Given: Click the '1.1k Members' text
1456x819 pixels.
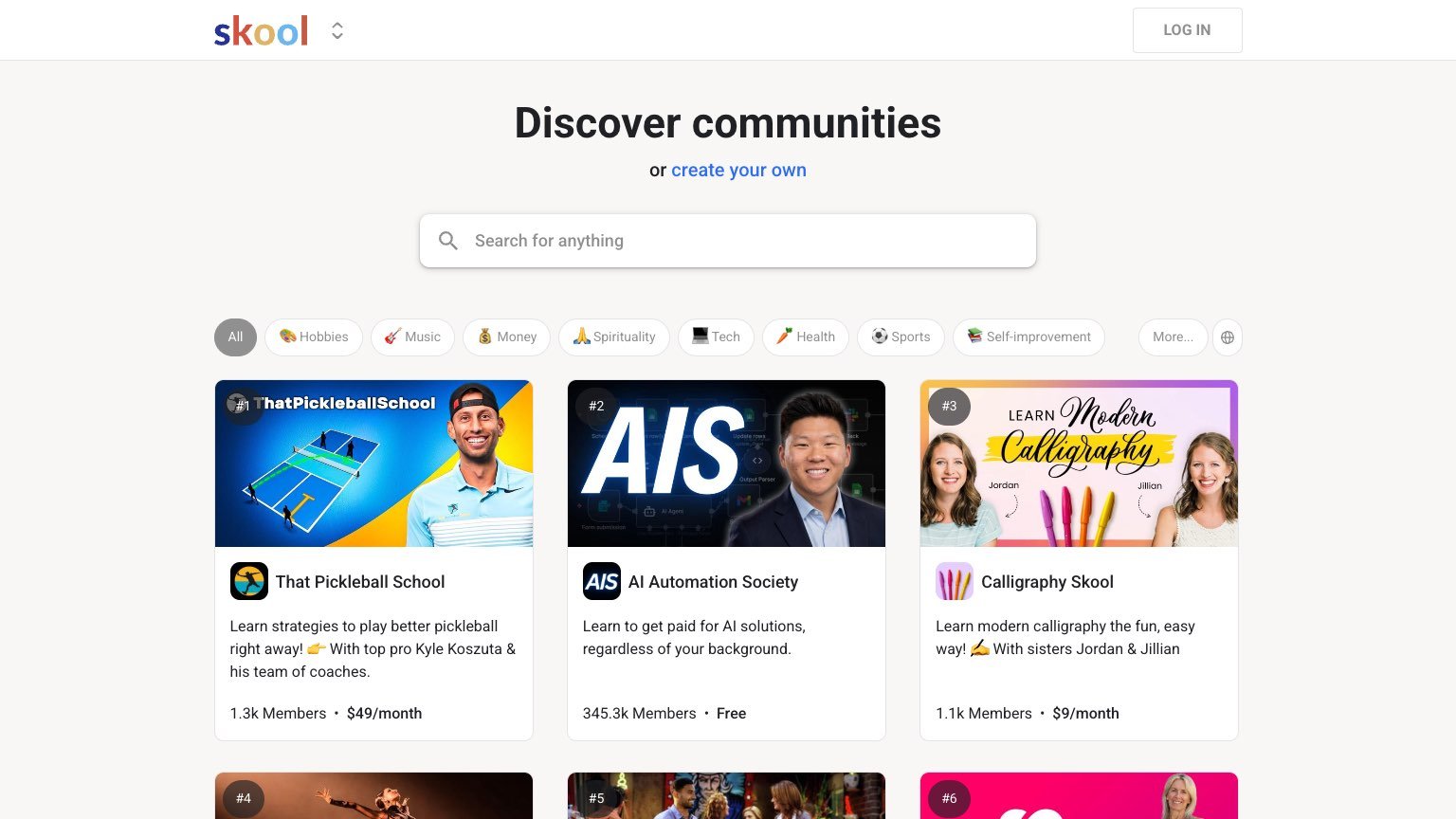Looking at the screenshot, I should (984, 714).
